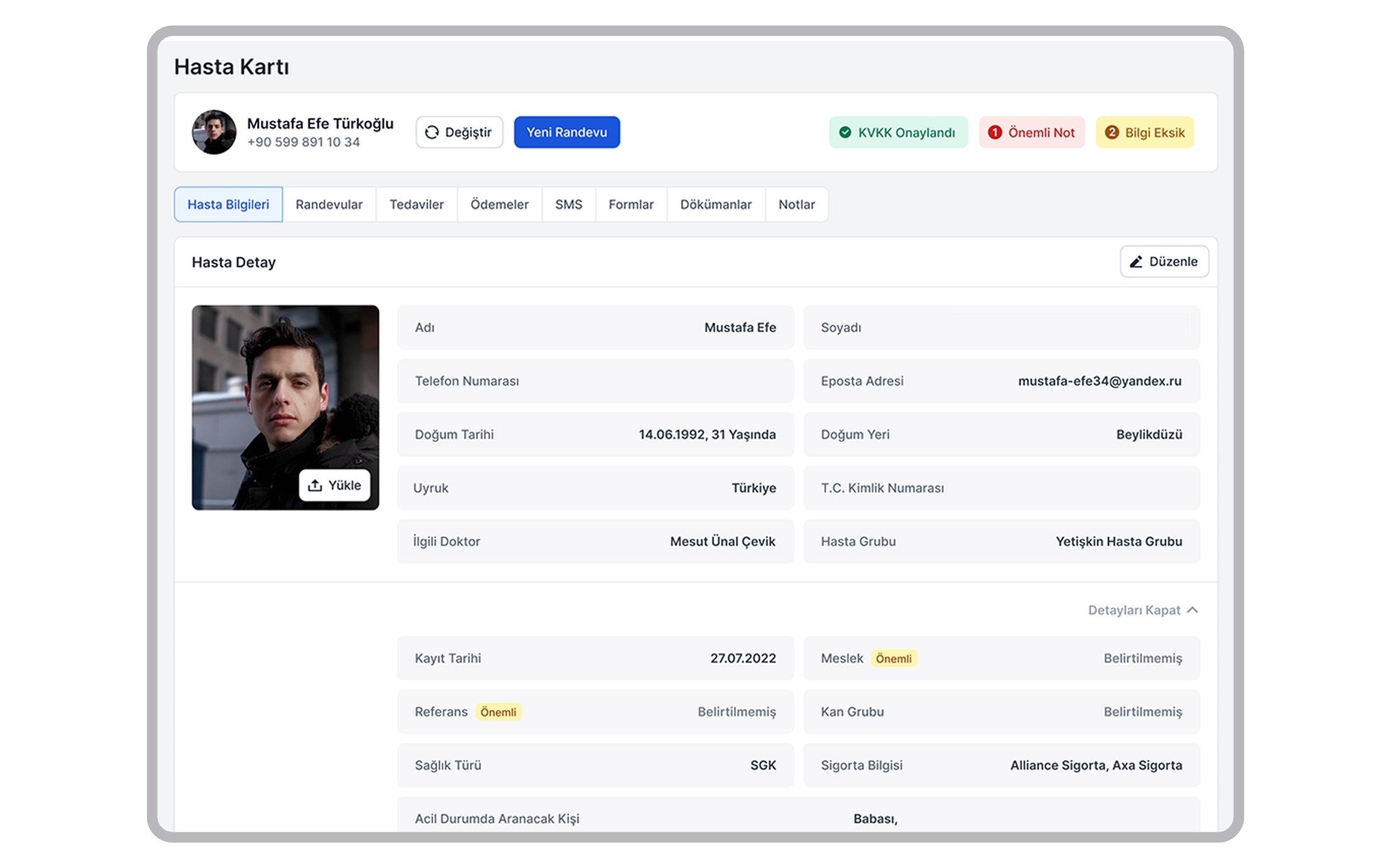Click the pencil icon in Düzenle button
The height and width of the screenshot is (868, 1391).
click(x=1136, y=262)
